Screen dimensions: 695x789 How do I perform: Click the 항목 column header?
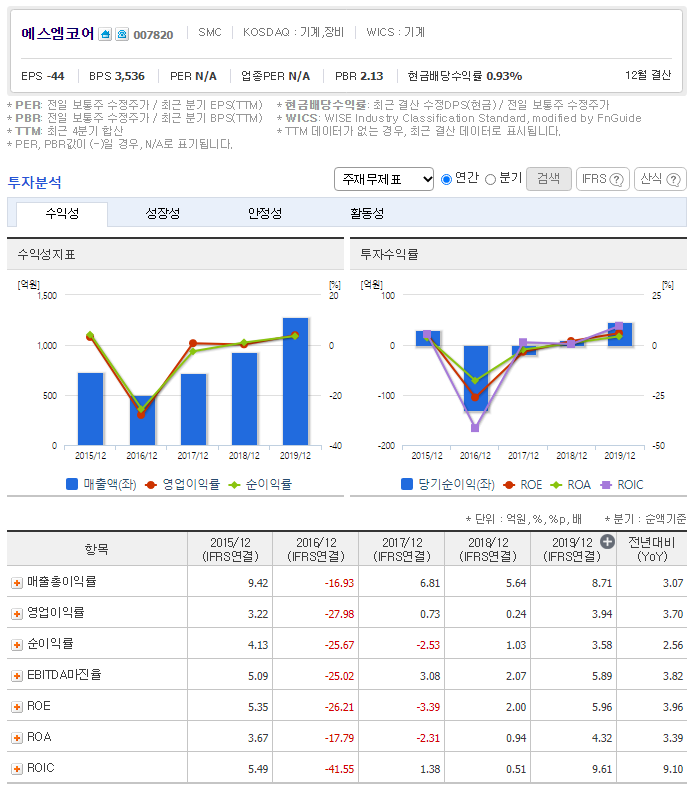pyautogui.click(x=97, y=549)
